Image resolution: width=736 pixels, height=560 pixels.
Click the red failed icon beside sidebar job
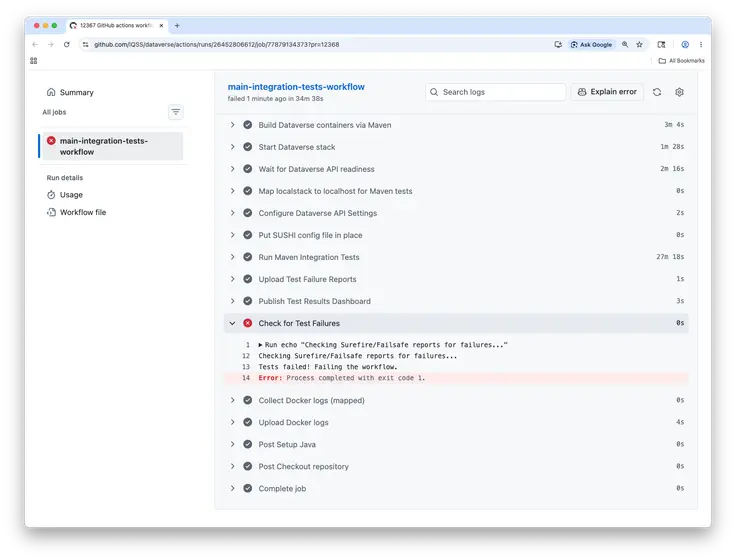(51, 140)
